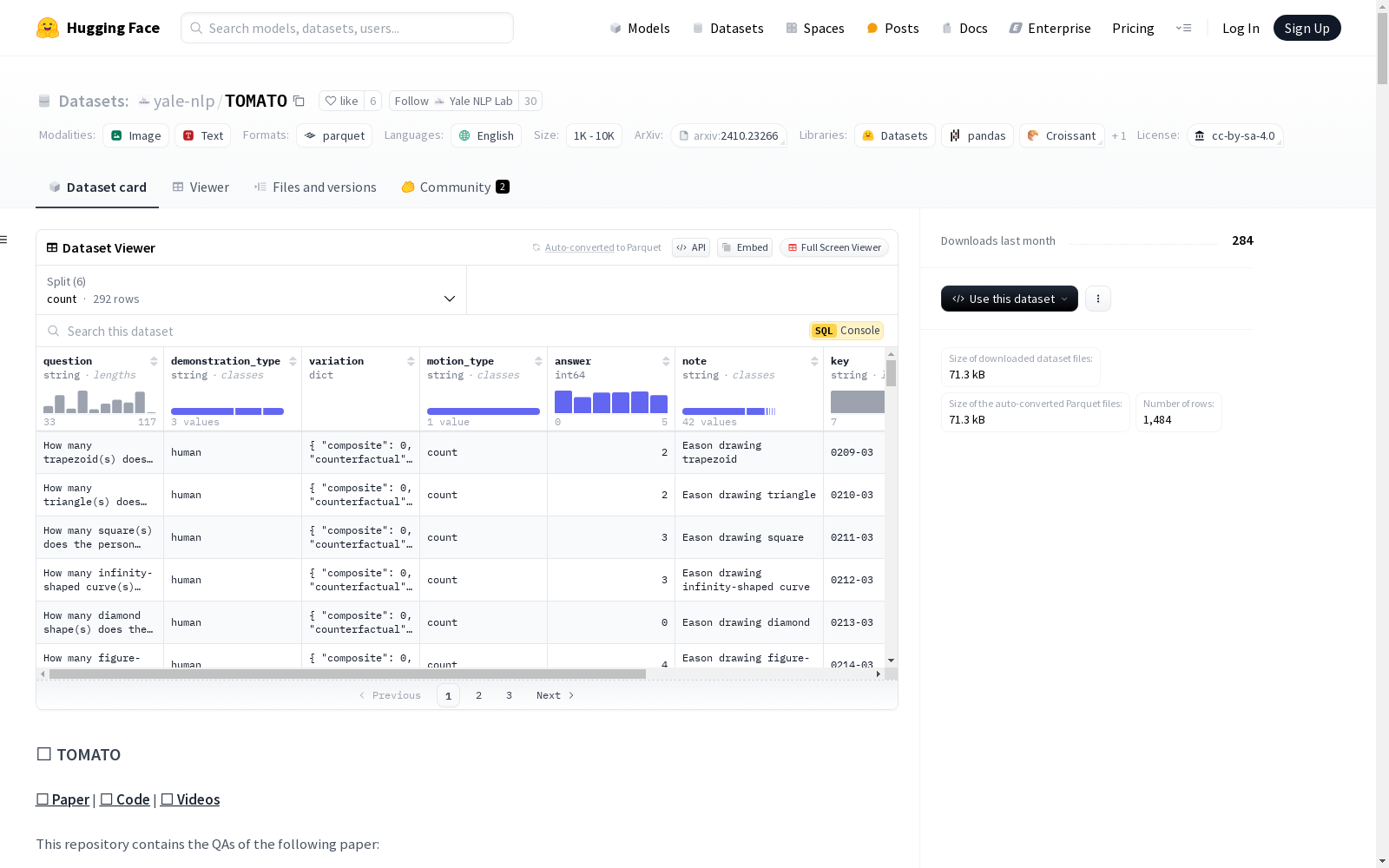Screen dimensions: 1389x868
Task: Switch to the Viewer tab
Action: pos(201,187)
